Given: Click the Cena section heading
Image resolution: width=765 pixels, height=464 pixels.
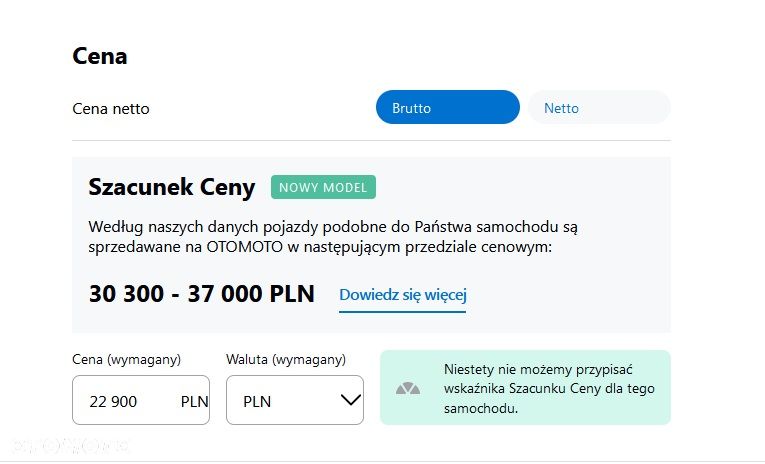Looking at the screenshot, I should [100, 56].
